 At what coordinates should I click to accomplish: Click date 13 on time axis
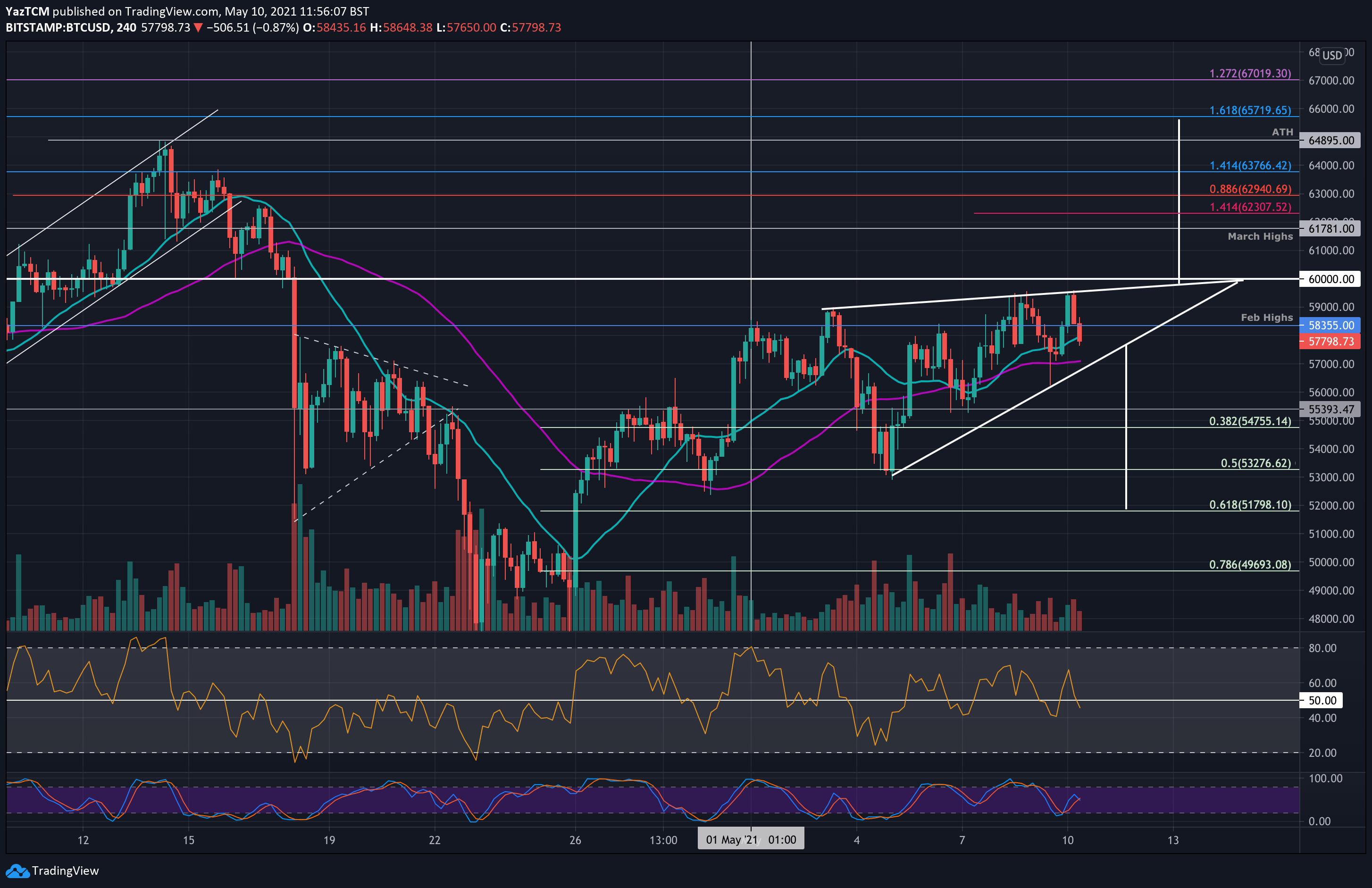coord(1173,840)
